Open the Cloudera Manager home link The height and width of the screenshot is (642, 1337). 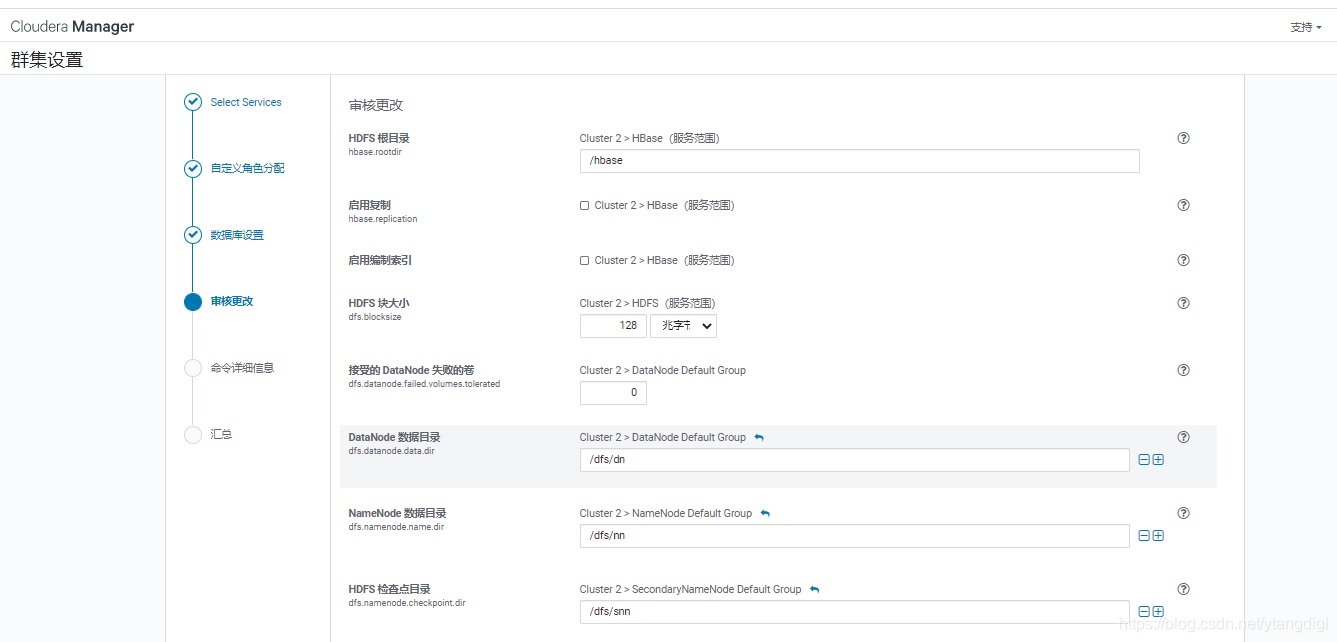coord(72,27)
